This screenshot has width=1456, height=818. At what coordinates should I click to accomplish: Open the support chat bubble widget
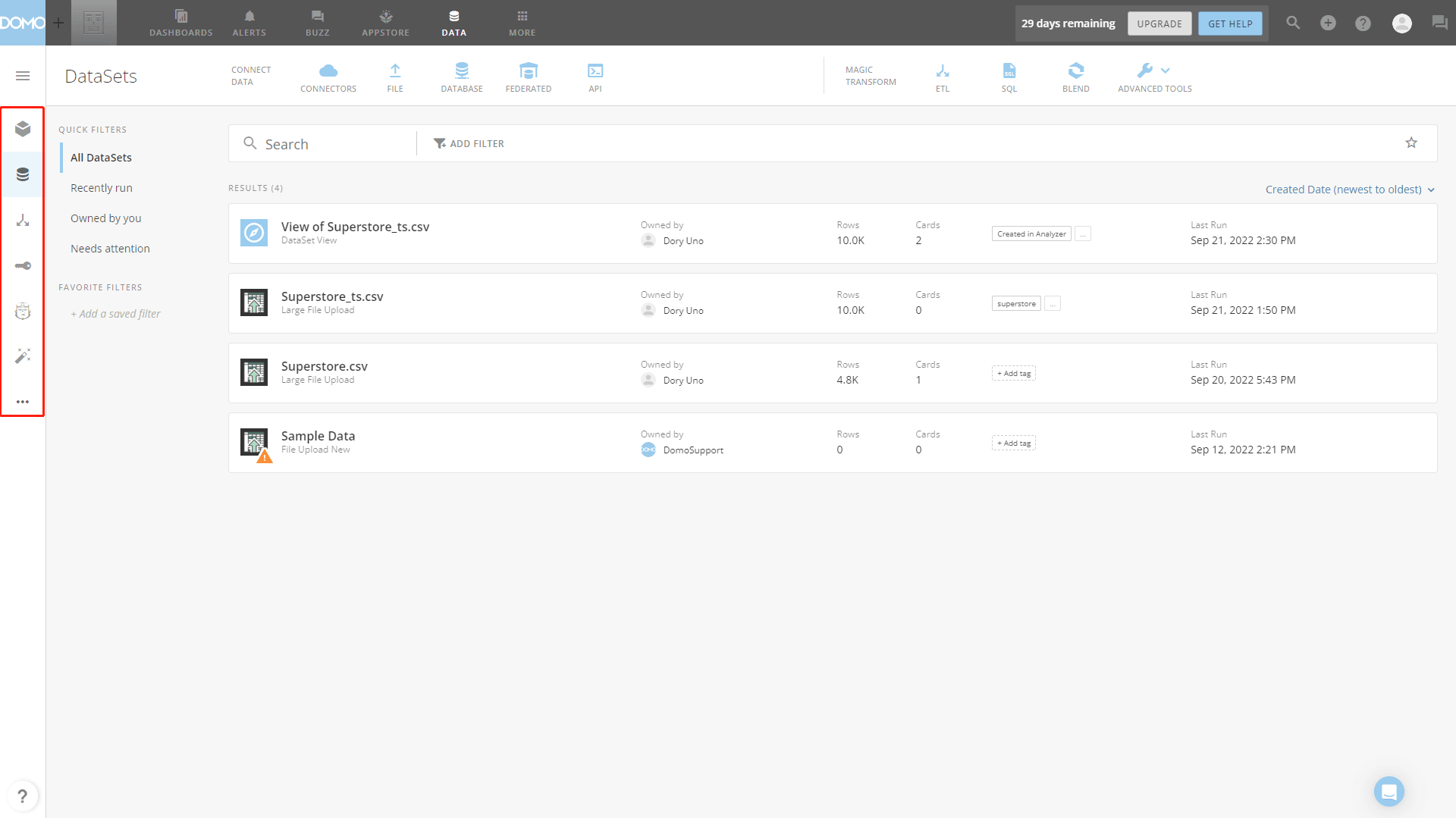(1389, 791)
